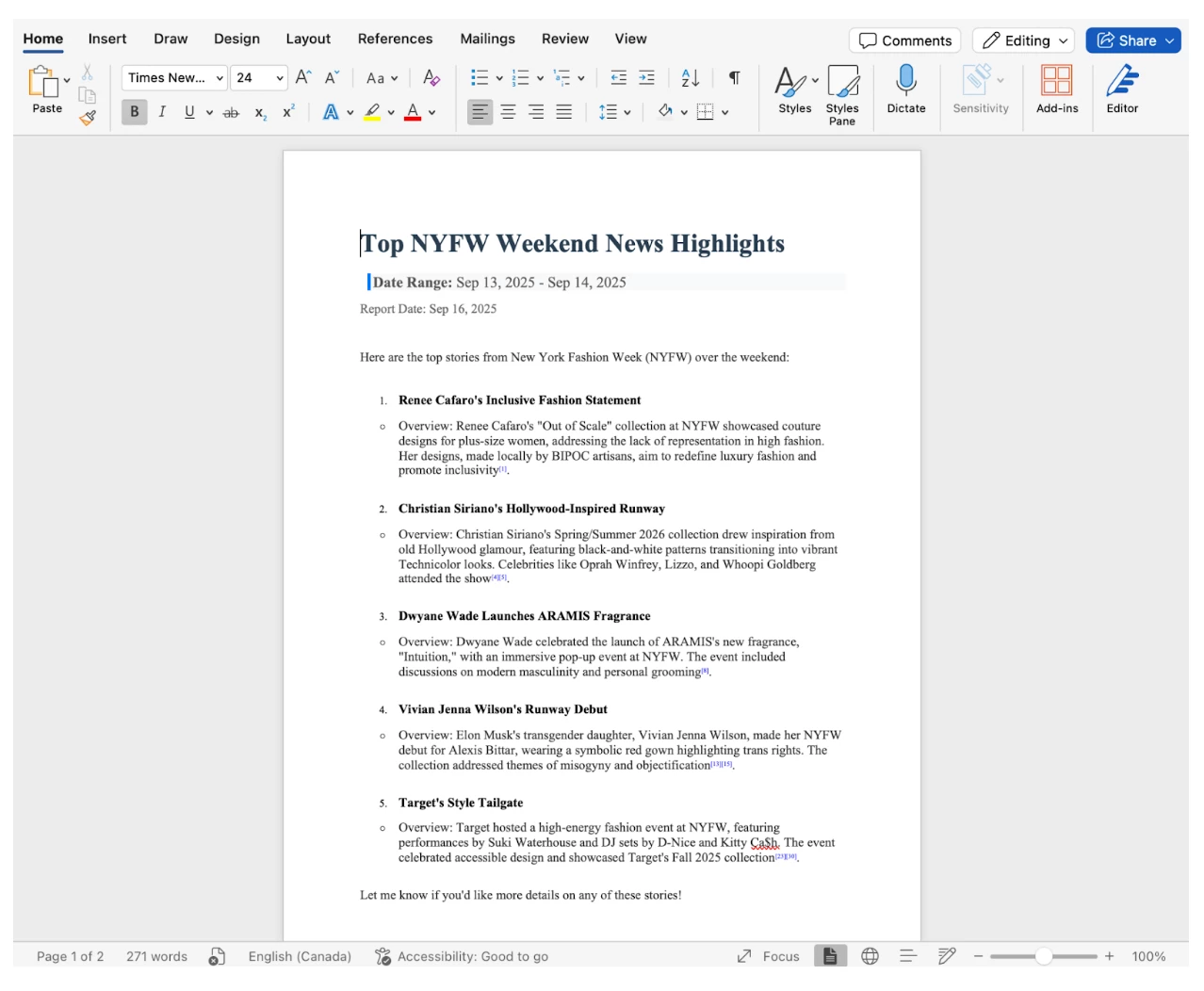This screenshot has height=991, width=1204.
Task: Click the Share button
Action: click(1133, 41)
